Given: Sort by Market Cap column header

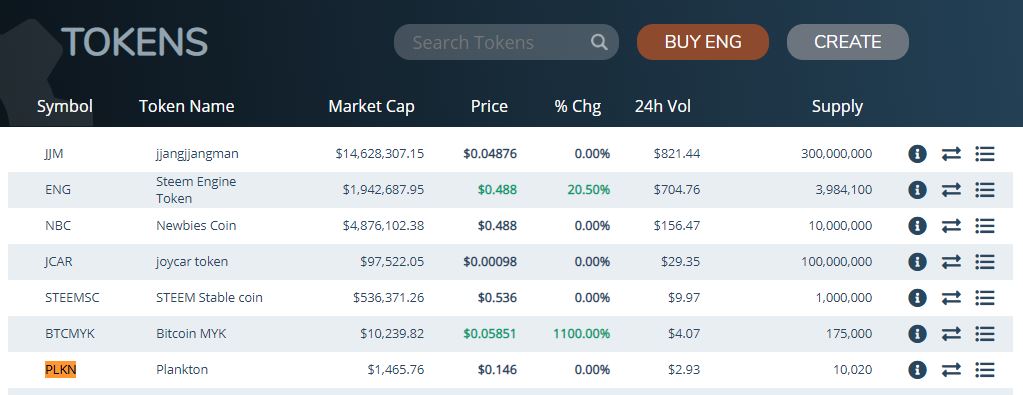Looking at the screenshot, I should (x=371, y=106).
